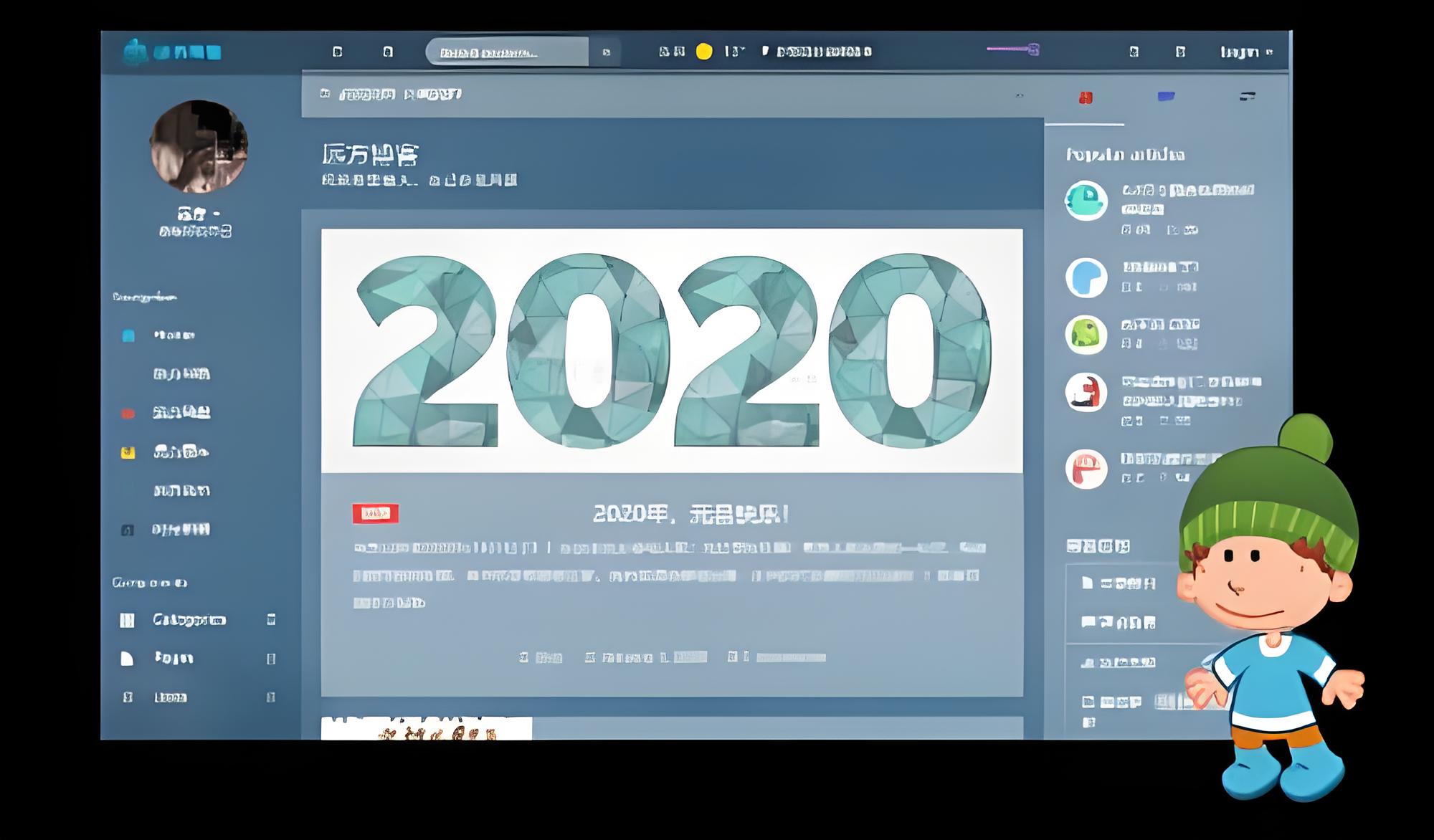This screenshot has width=1434, height=840.
Task: Click the breadcrumb home icon below the header
Action: [325, 94]
